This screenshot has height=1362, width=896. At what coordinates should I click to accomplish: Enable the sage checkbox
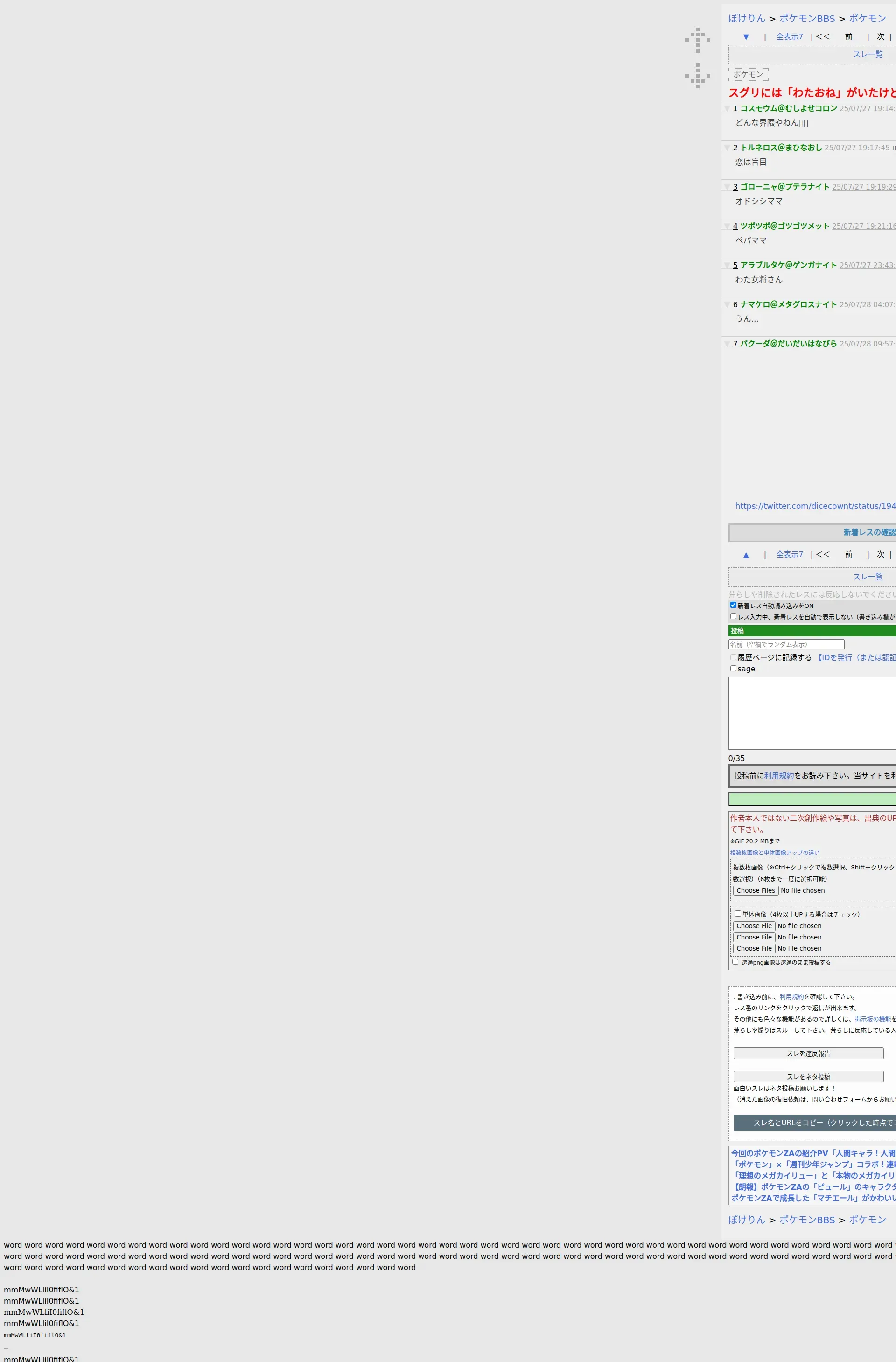pyautogui.click(x=733, y=669)
